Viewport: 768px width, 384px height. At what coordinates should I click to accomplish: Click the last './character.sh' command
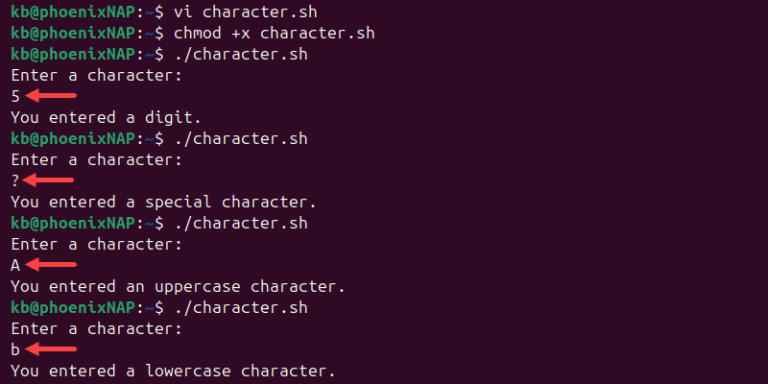point(241,308)
